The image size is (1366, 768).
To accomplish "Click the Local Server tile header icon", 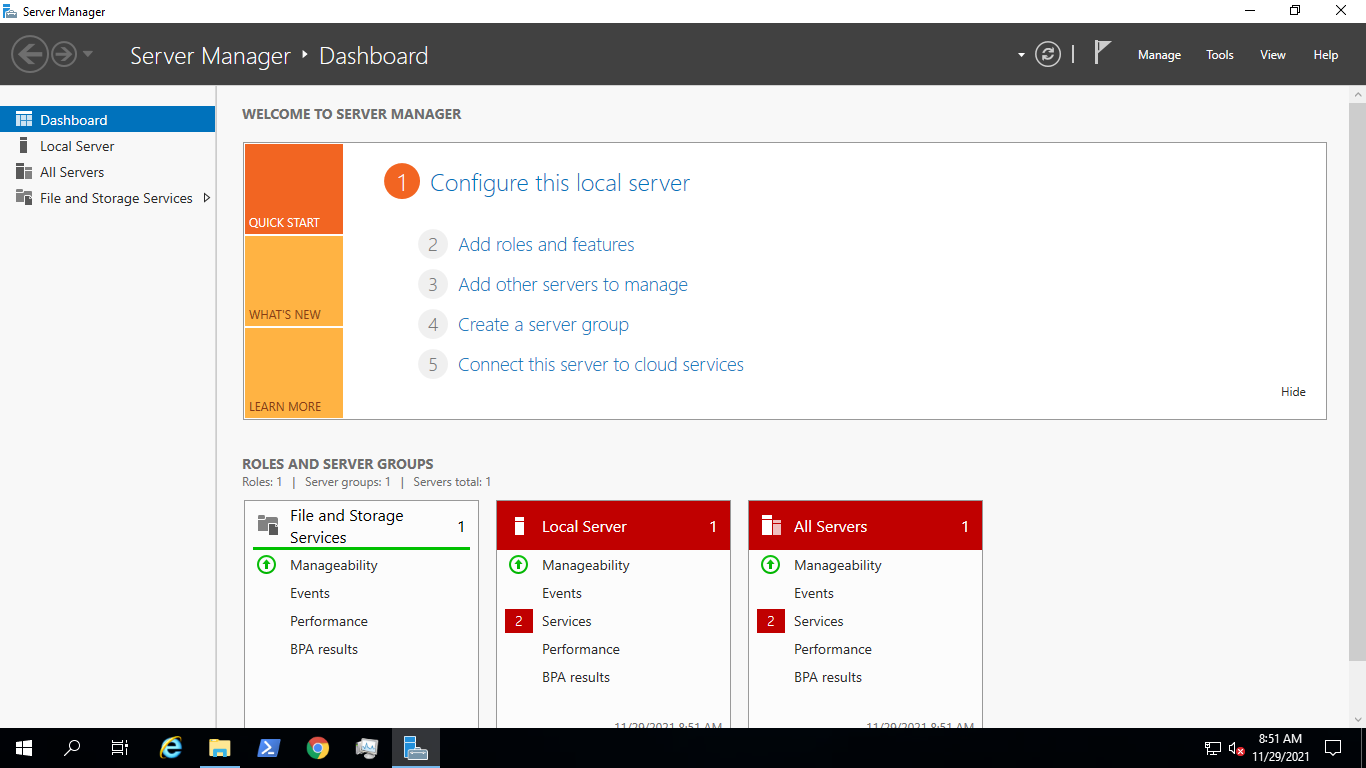I will pyautogui.click(x=518, y=525).
